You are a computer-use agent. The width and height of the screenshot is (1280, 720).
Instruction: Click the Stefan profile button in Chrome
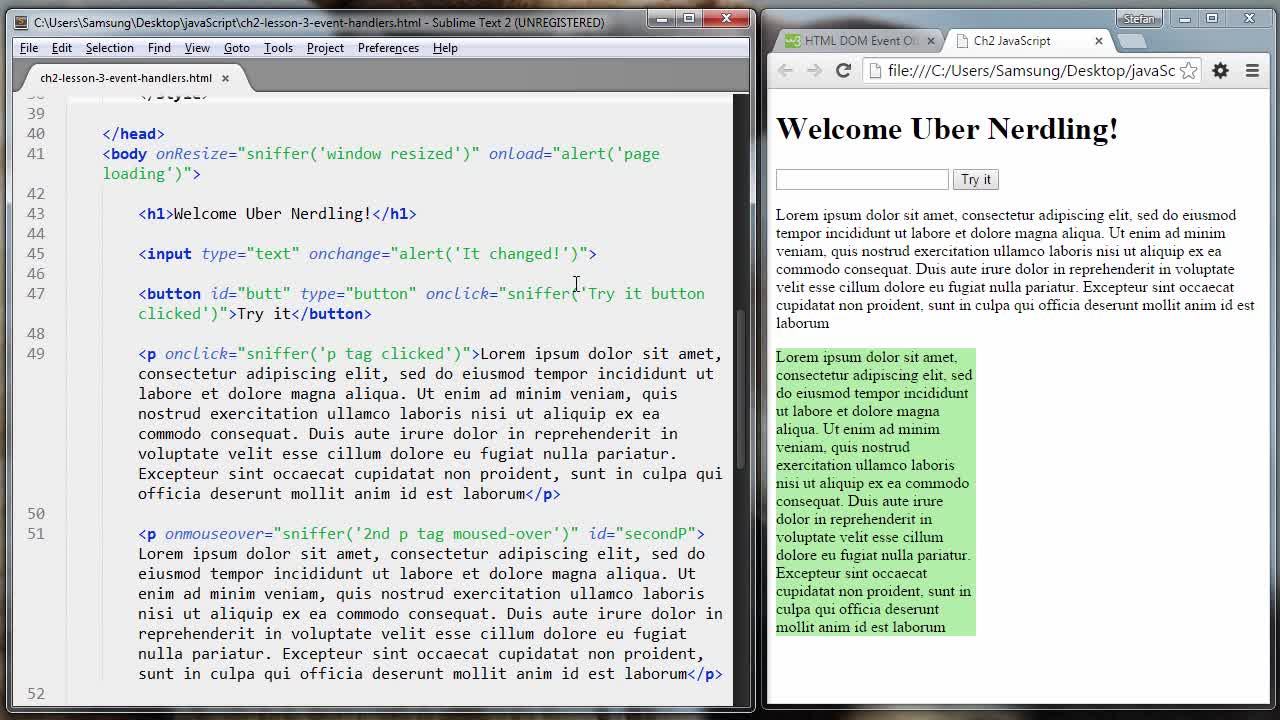1140,19
